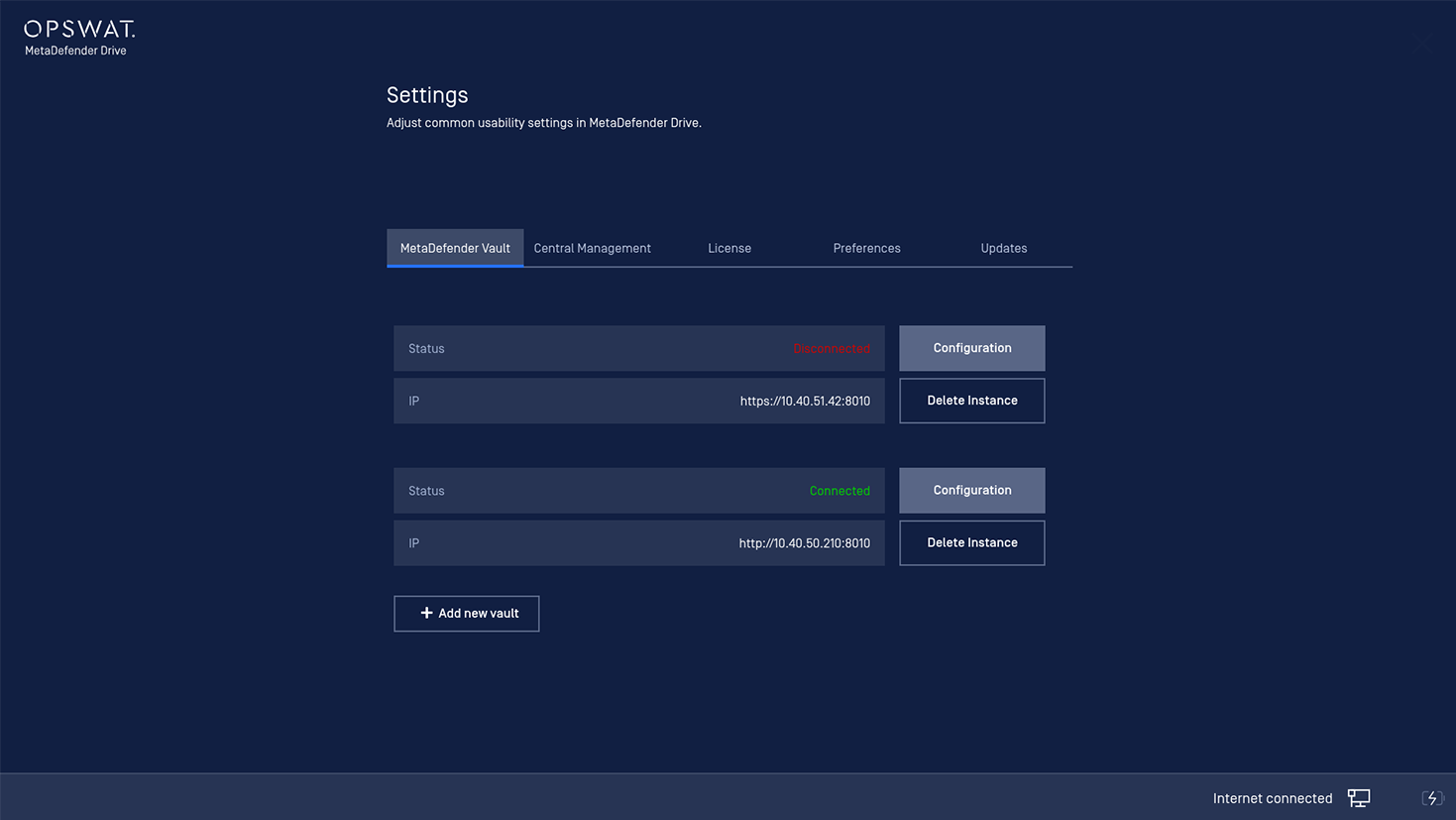Delete instance http://10.40.50.210:8010
Screen dimensions: 1456x820
coord(971,542)
